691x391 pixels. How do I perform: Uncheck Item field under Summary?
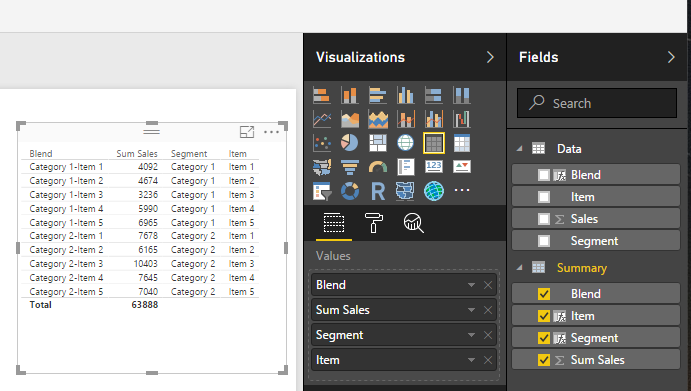coord(544,316)
